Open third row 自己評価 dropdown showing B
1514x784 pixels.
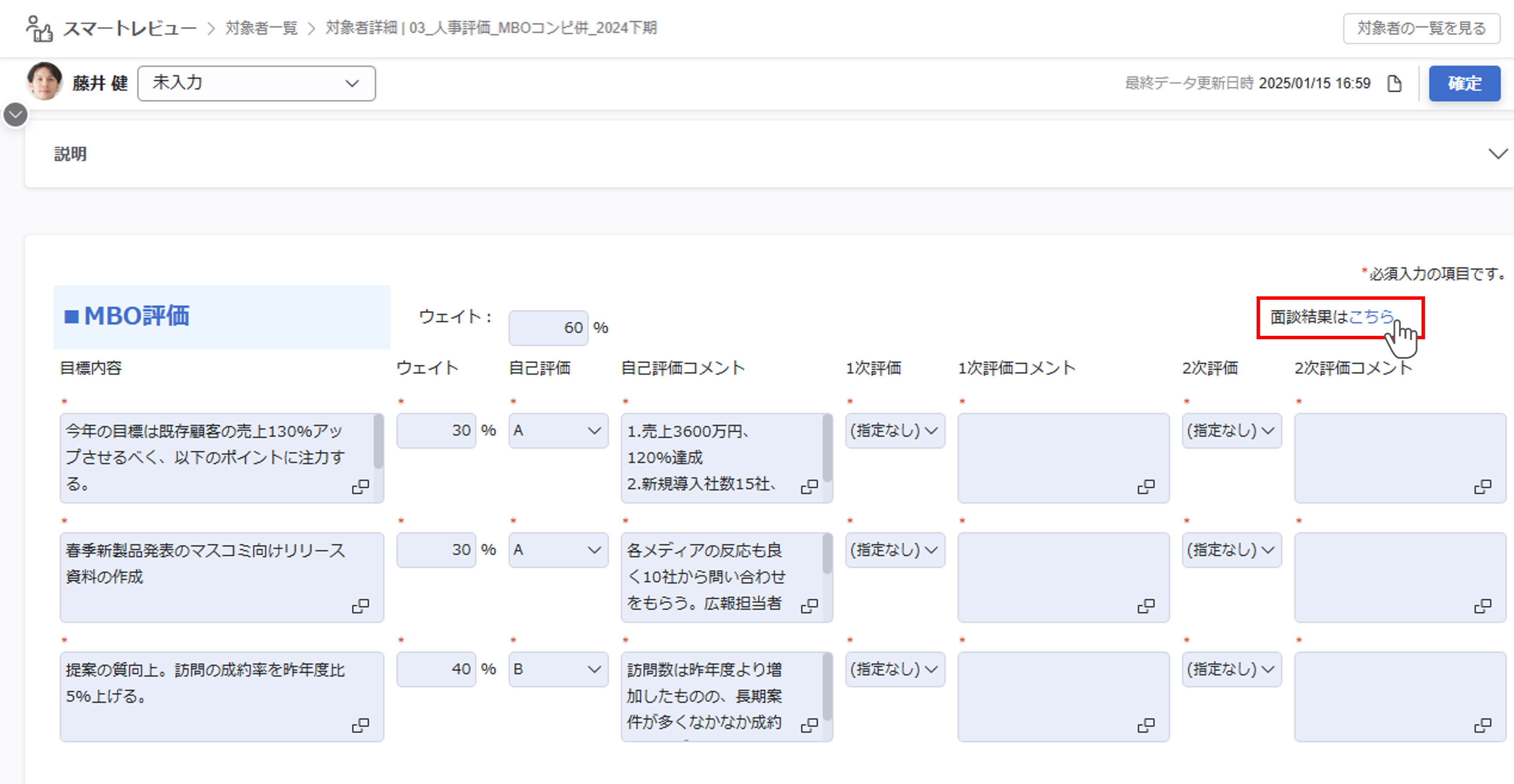point(558,669)
